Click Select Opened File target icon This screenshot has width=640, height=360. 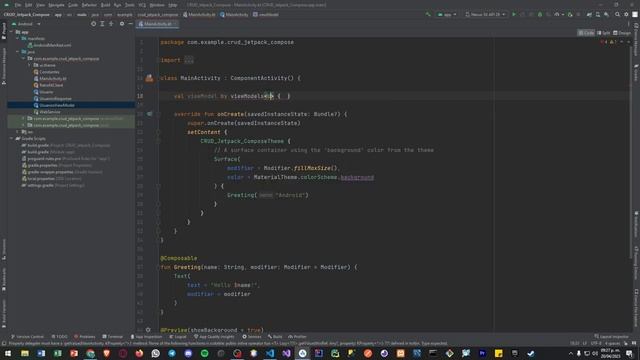tap(93, 24)
